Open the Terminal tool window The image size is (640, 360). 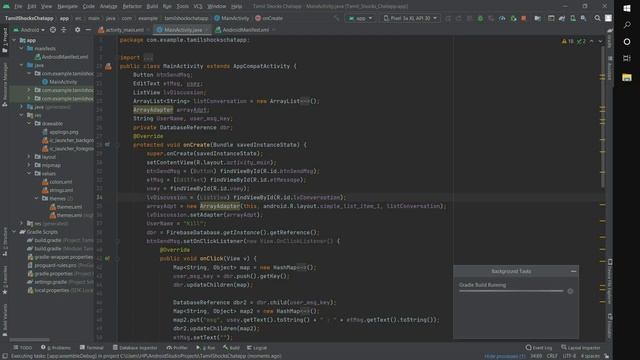91,348
